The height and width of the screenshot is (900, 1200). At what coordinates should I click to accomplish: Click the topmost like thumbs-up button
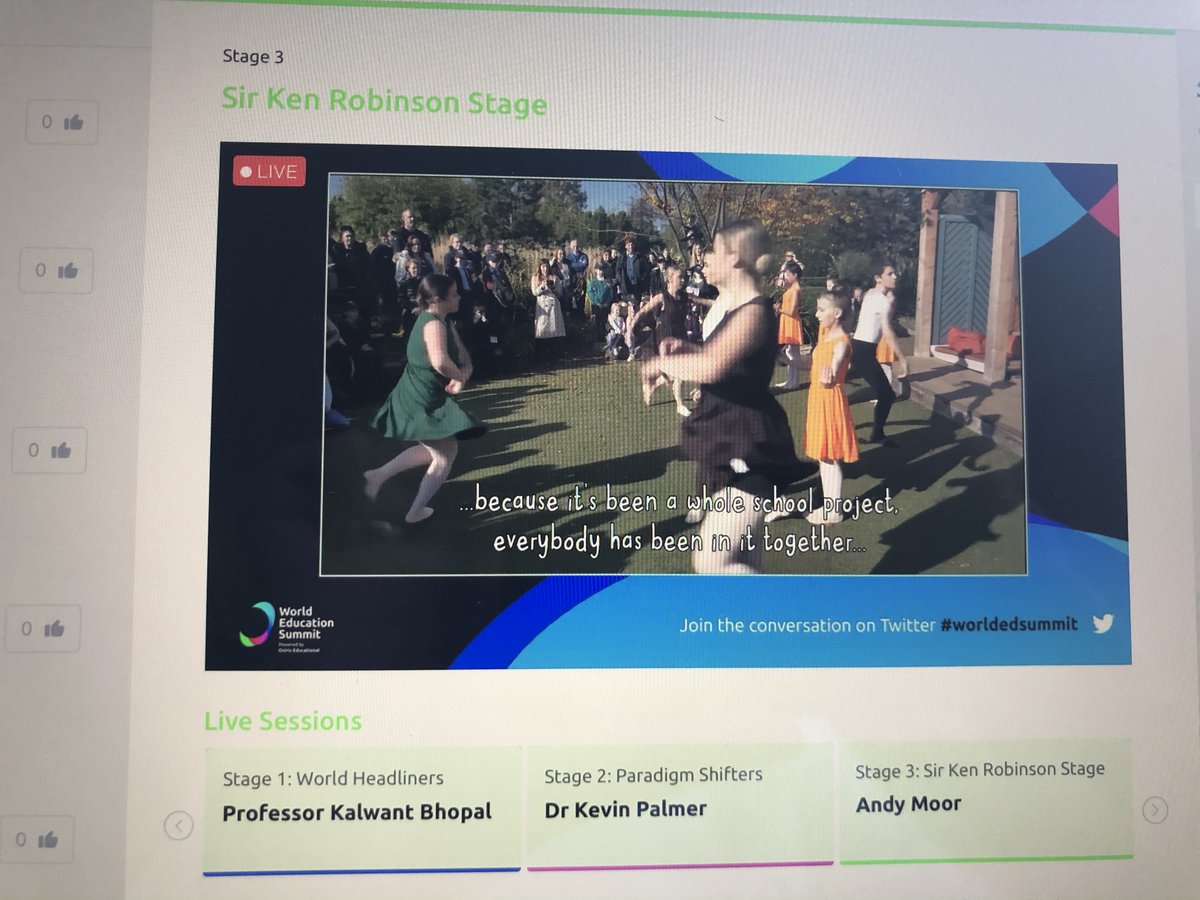point(62,122)
